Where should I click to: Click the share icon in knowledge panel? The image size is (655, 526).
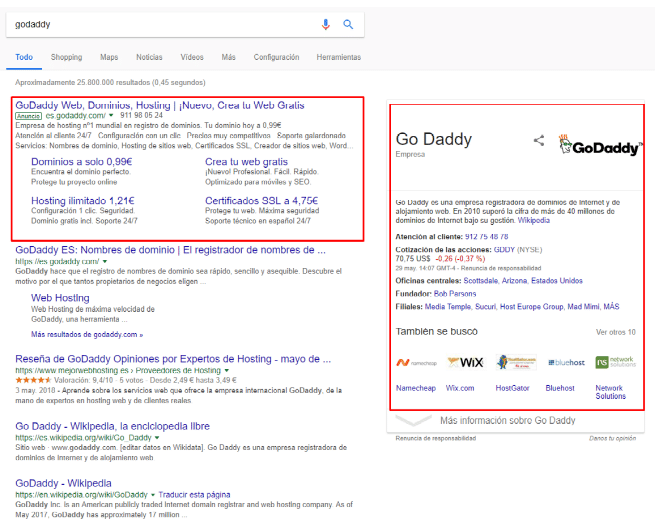(539, 141)
